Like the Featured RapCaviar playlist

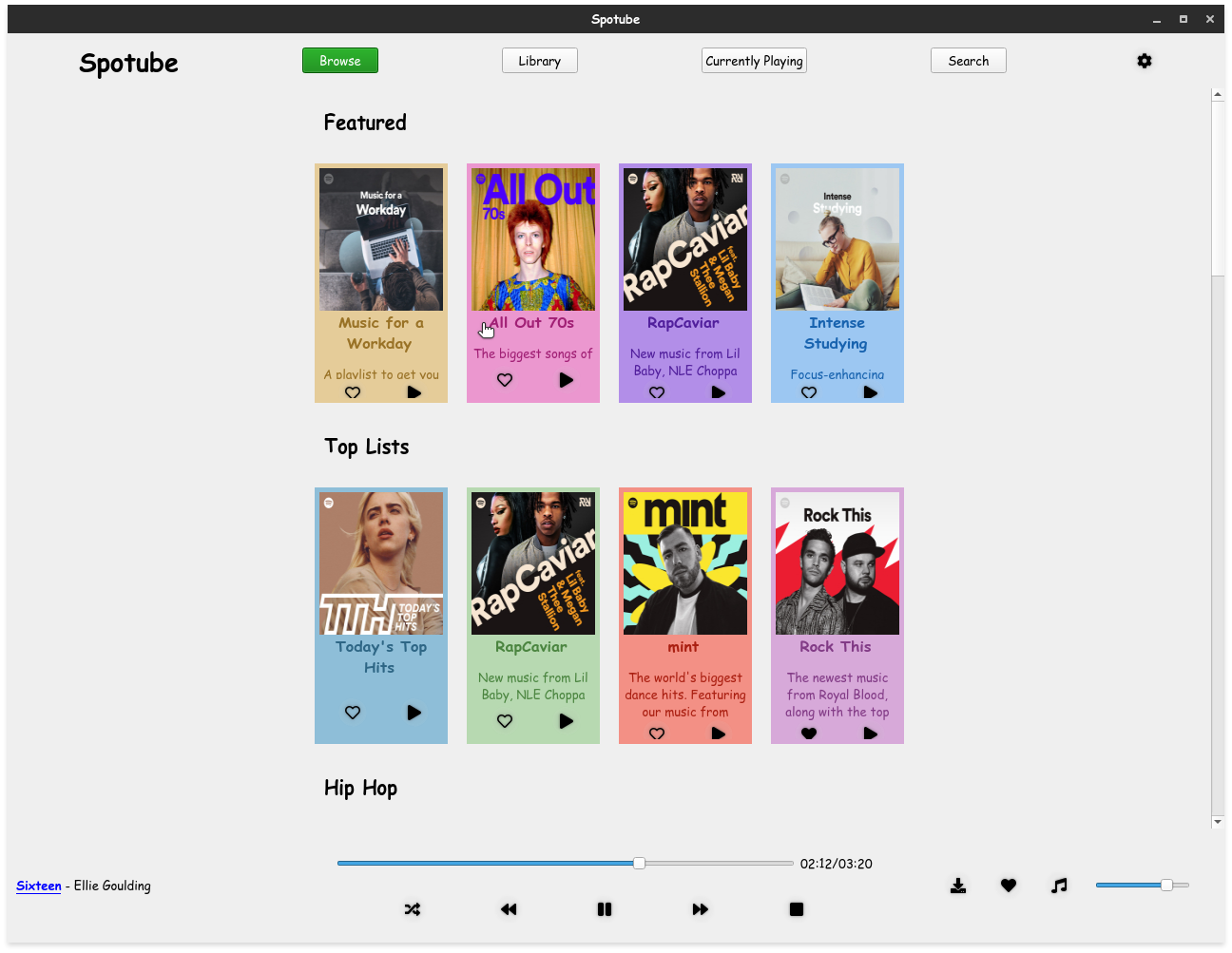point(657,392)
